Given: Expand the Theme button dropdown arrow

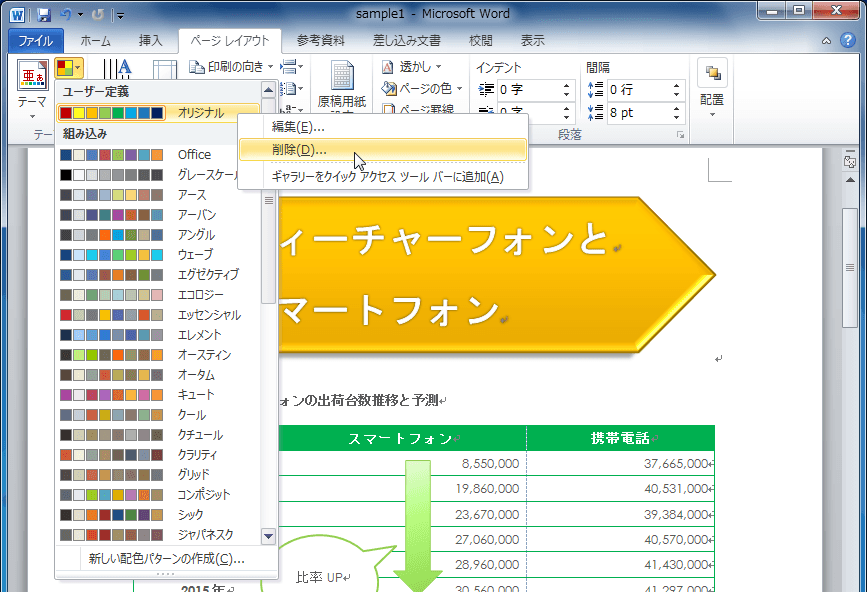Looking at the screenshot, I should (32, 116).
